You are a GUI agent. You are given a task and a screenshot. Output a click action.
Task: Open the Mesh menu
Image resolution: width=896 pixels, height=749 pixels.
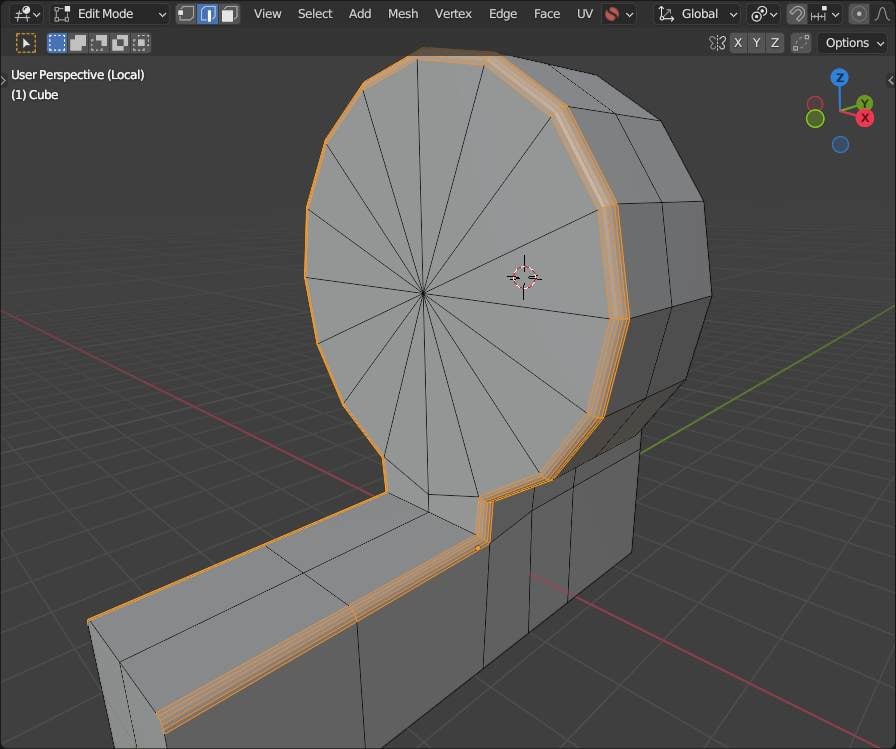(403, 14)
